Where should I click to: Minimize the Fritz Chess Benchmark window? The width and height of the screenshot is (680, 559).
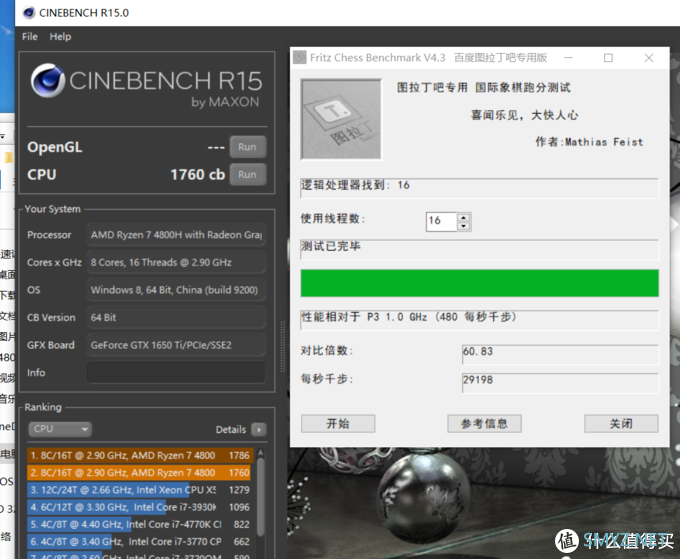tap(569, 58)
